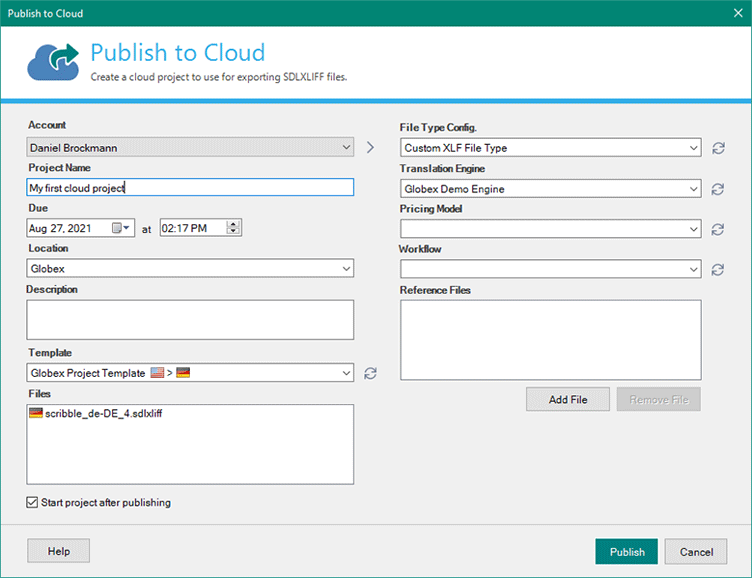Click arrow icon next to Account
This screenshot has height=578, width=752.
[370, 147]
